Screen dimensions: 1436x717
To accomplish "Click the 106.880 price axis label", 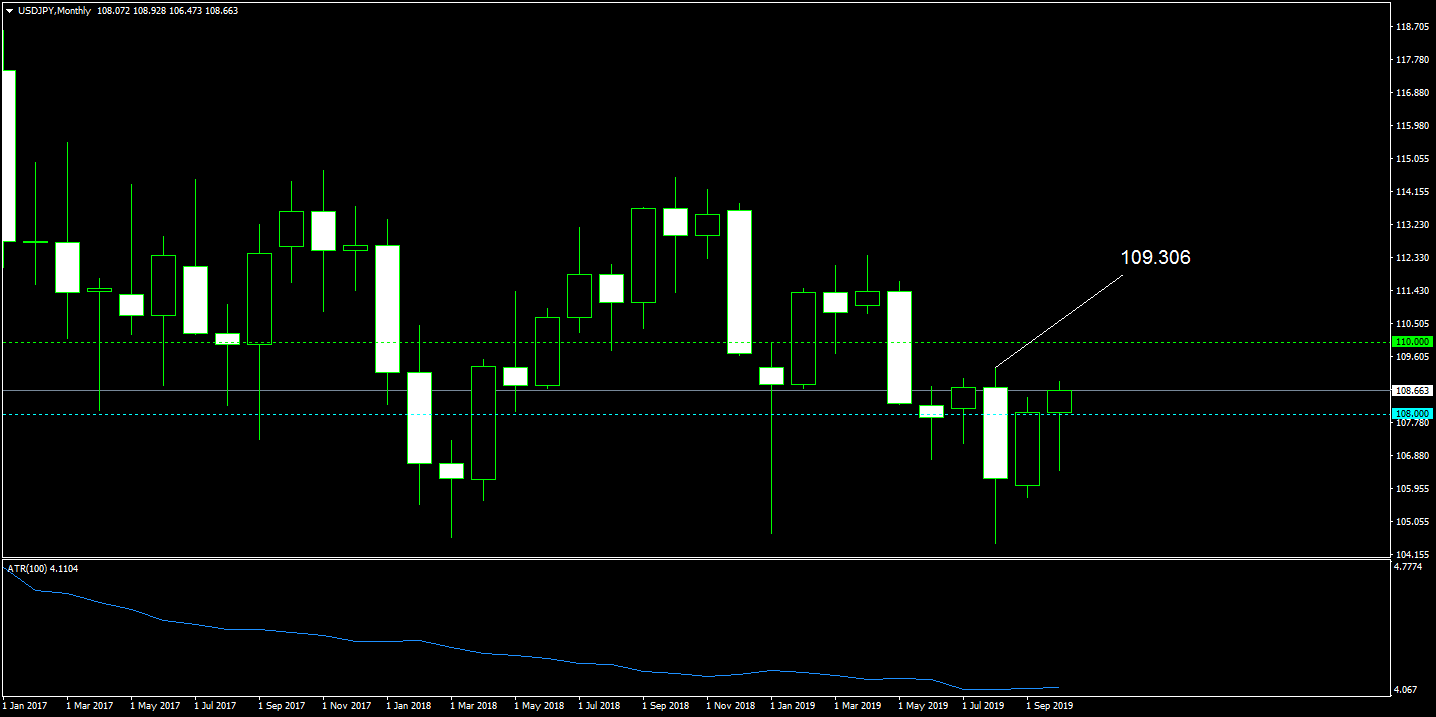I will pos(1411,456).
